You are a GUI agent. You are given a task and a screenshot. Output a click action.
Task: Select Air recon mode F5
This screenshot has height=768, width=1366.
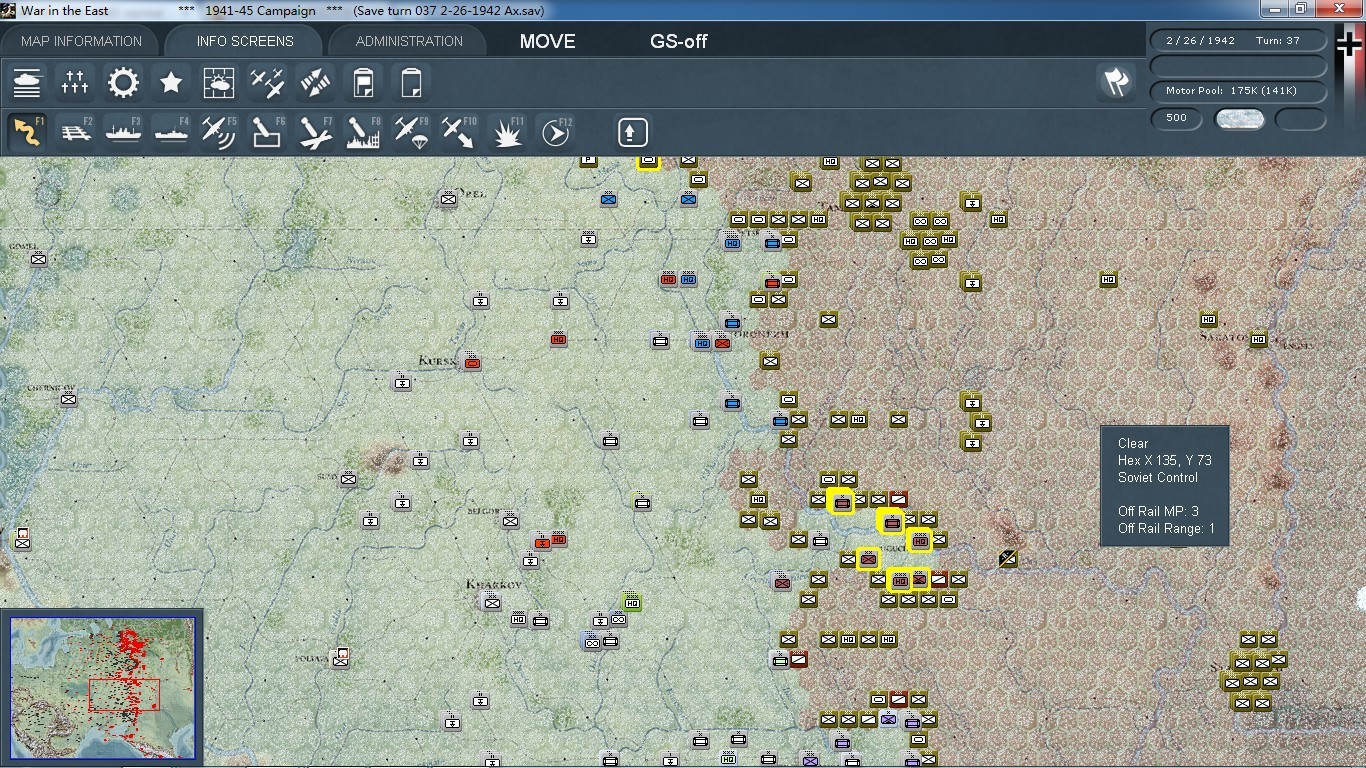[x=219, y=132]
